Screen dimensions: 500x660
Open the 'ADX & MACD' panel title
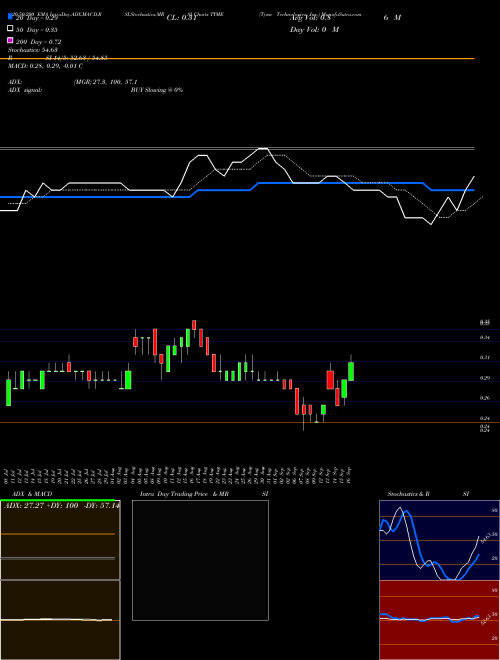32,494
